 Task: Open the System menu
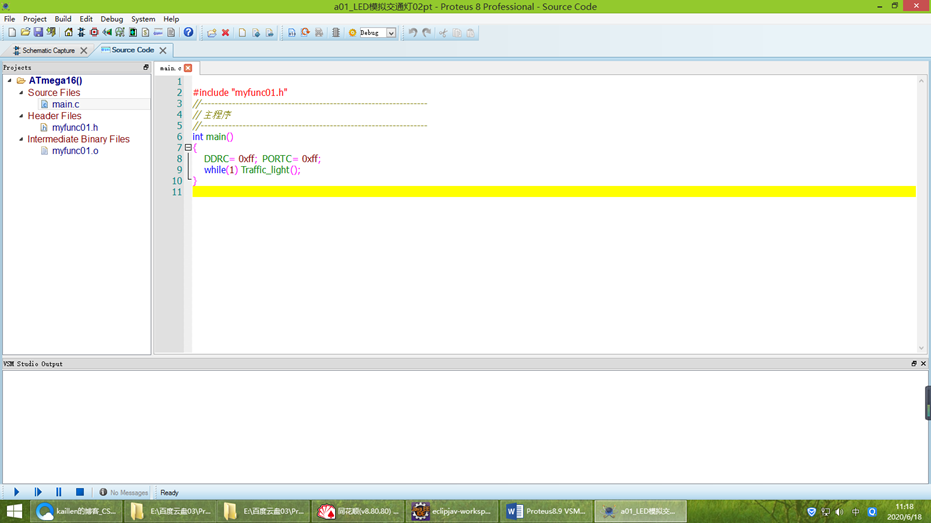[x=142, y=19]
